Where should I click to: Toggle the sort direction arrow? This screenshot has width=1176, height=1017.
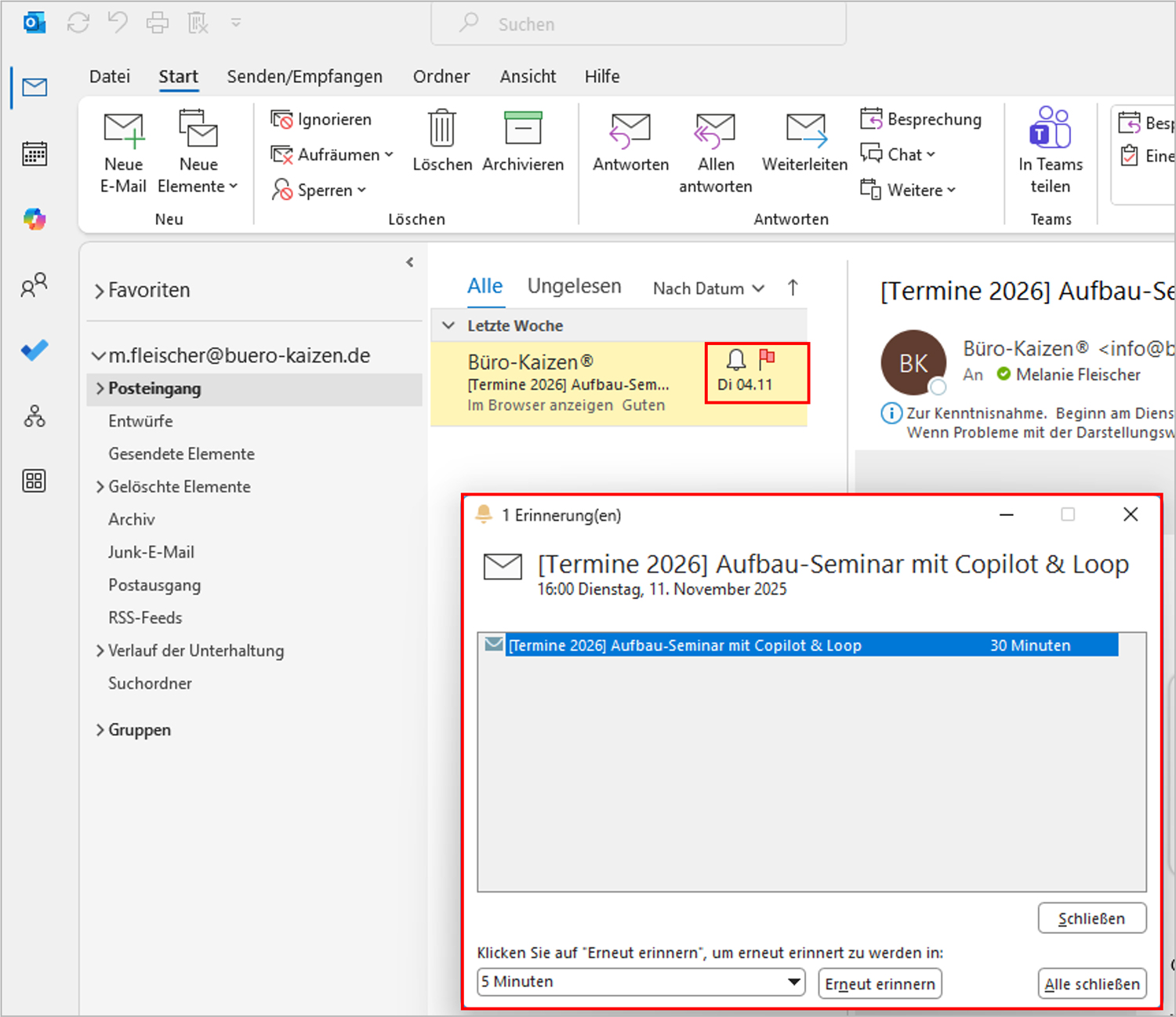(793, 287)
